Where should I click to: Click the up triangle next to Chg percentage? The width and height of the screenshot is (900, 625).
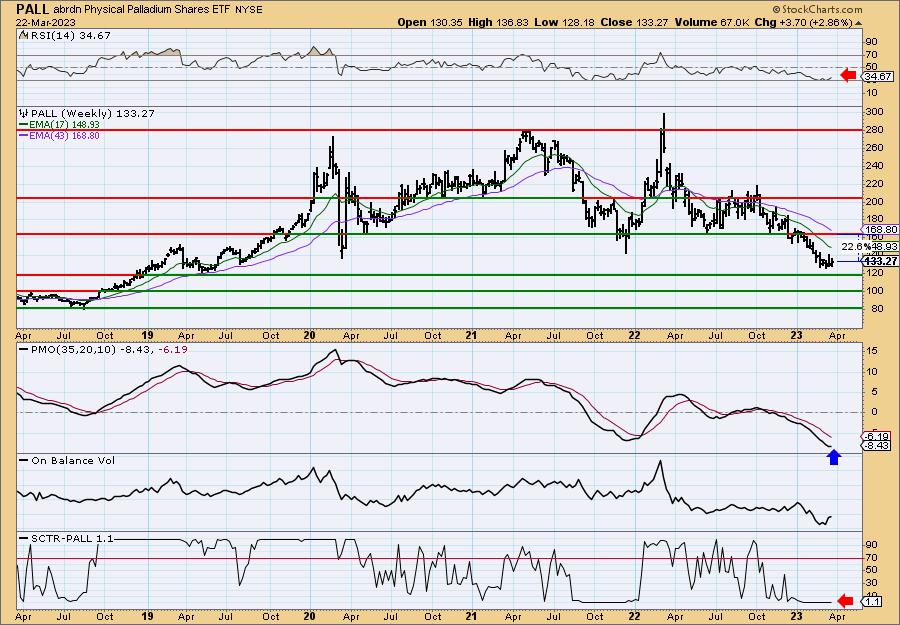pos(858,23)
